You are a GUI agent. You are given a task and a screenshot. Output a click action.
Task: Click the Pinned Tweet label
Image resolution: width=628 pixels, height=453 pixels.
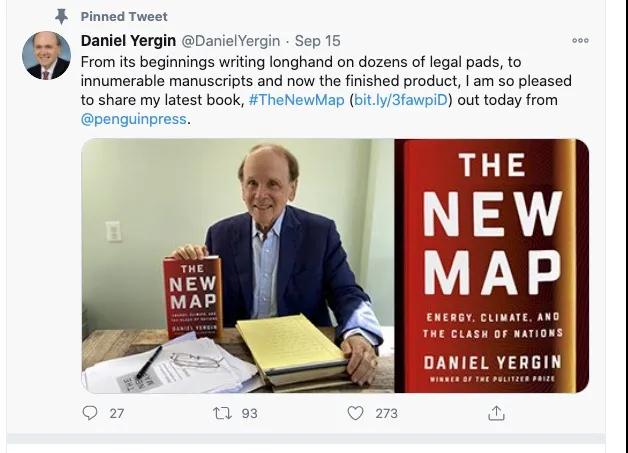pos(124,16)
